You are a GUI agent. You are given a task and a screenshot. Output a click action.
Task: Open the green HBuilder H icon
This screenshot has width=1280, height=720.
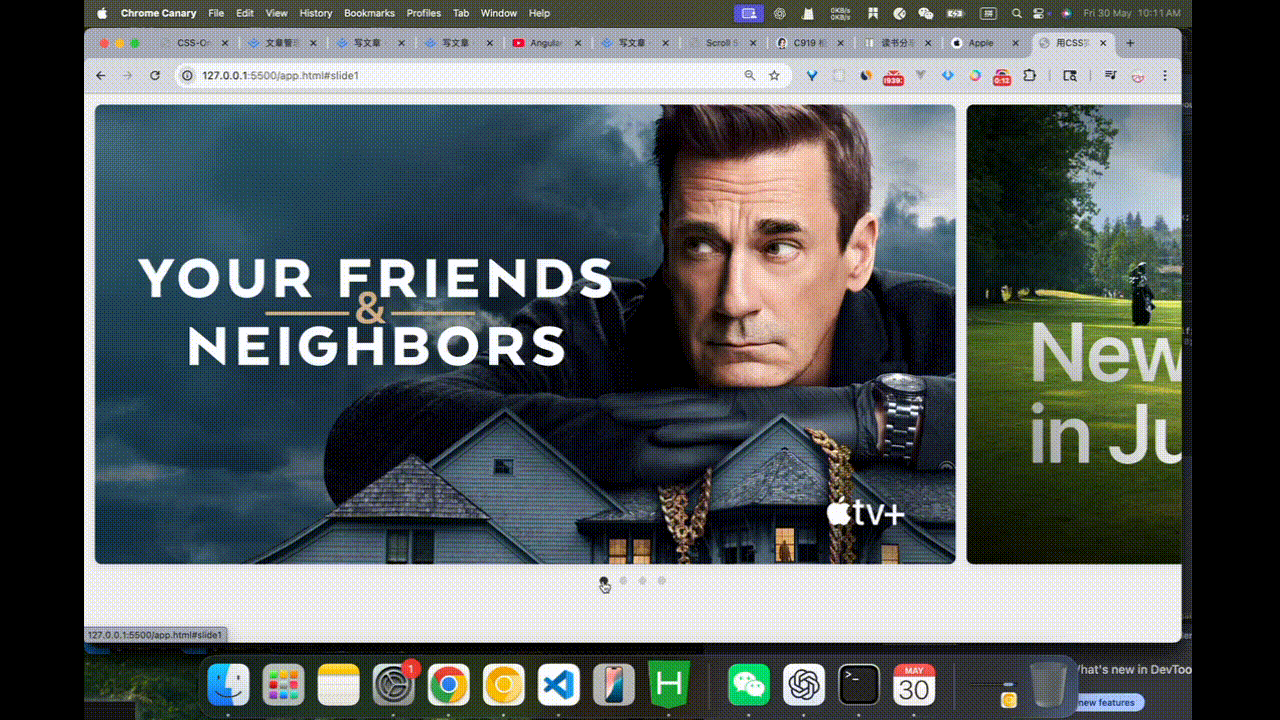tap(669, 685)
